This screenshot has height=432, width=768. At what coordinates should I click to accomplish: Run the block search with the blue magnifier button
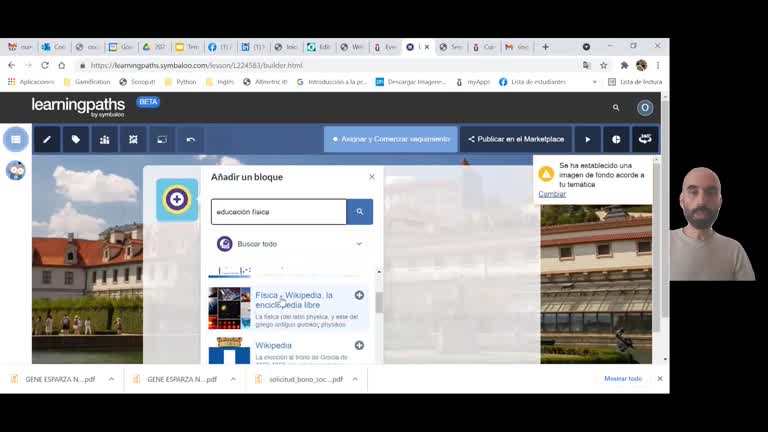coord(360,212)
